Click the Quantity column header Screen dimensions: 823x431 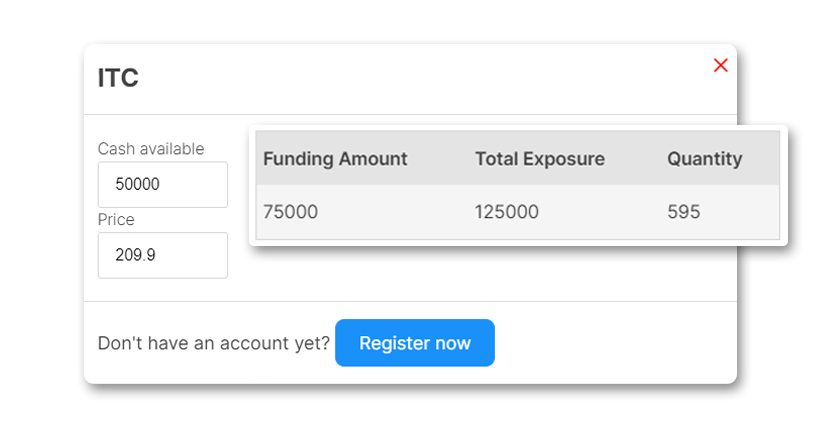[x=704, y=159]
